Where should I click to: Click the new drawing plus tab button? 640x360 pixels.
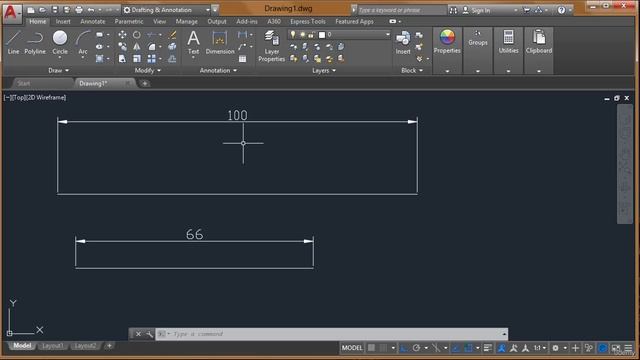point(144,83)
